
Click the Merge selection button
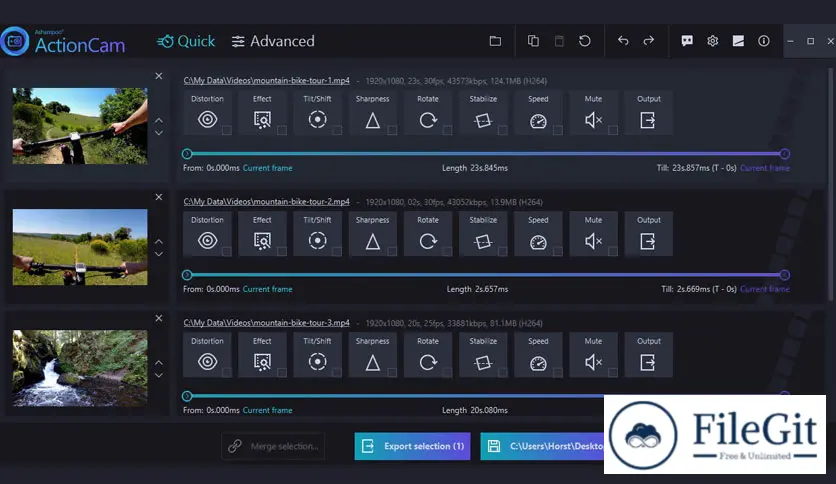[273, 446]
